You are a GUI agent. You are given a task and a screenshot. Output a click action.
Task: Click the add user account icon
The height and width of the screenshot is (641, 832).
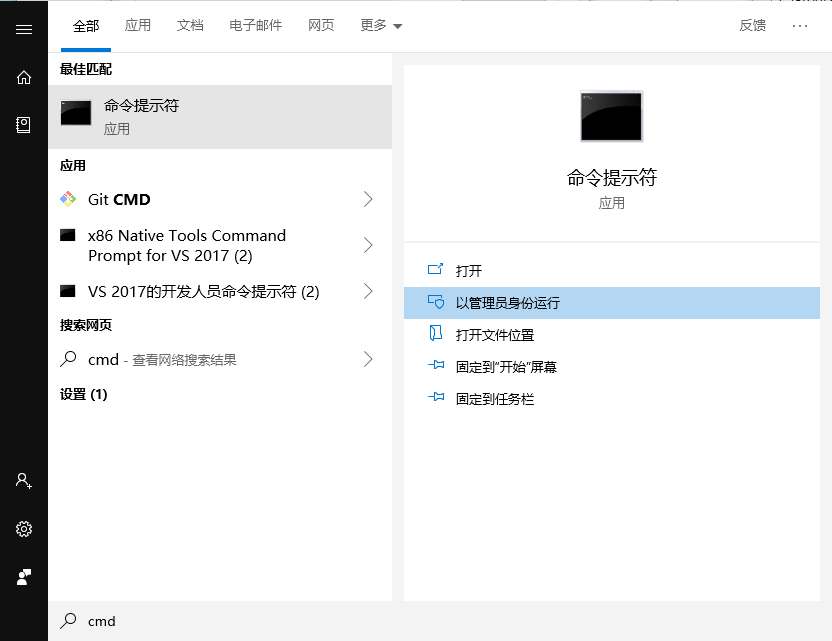[x=23, y=481]
